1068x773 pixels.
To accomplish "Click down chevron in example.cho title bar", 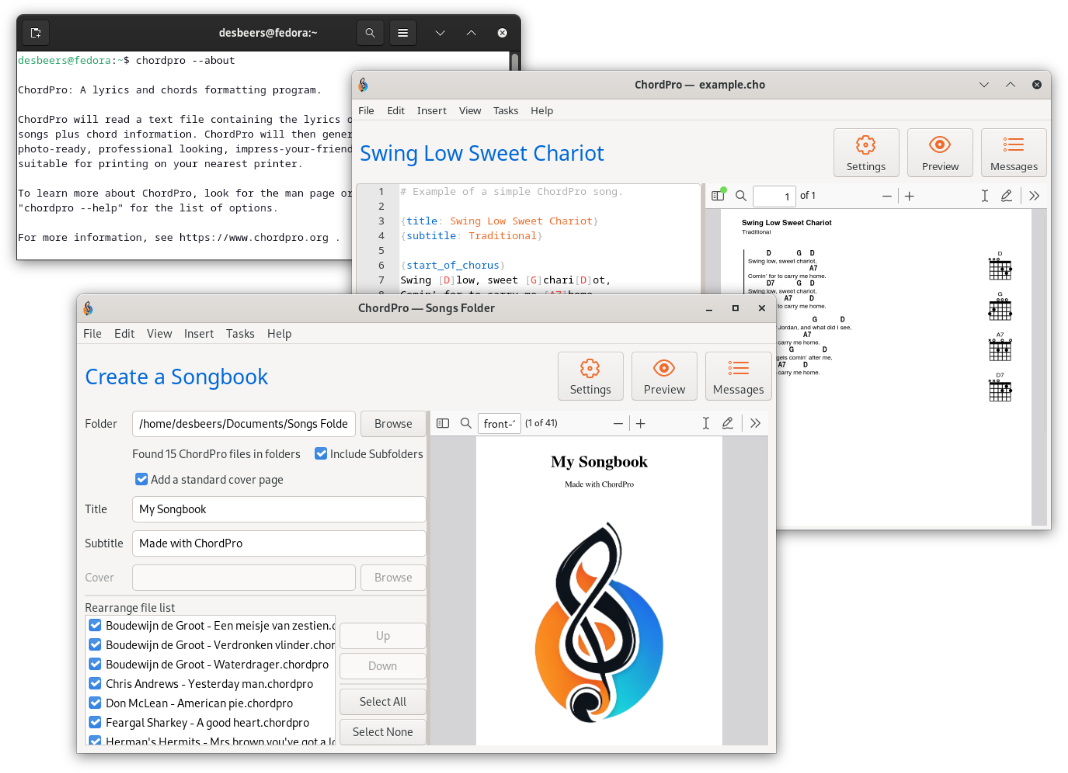I will pyautogui.click(x=984, y=84).
